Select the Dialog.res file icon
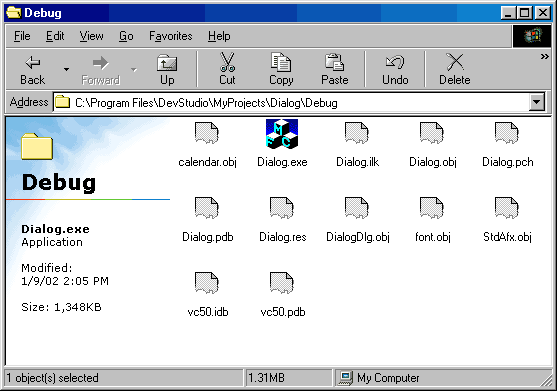557x391 pixels. [x=282, y=208]
